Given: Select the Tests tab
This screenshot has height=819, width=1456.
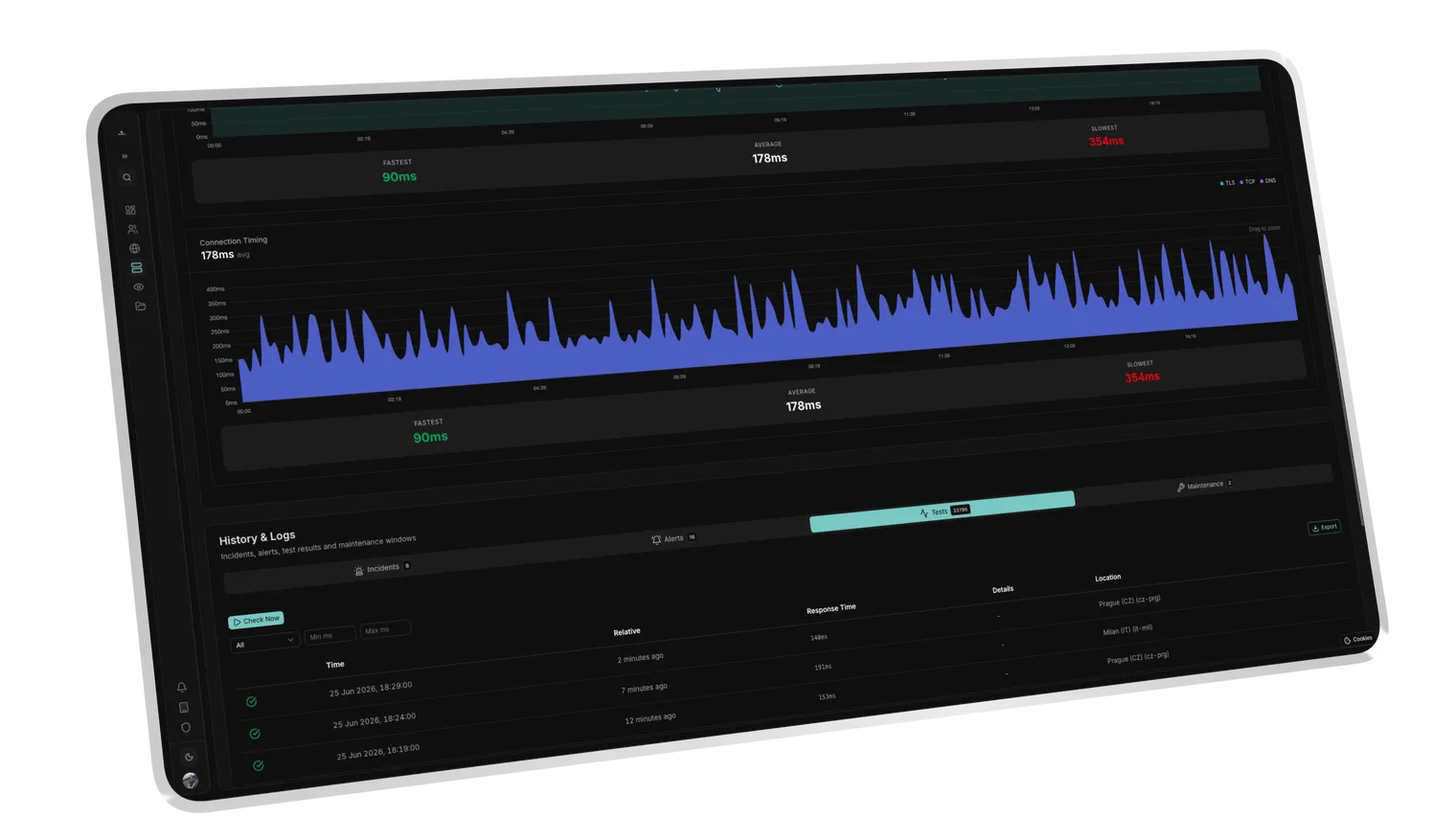Looking at the screenshot, I should (943, 511).
